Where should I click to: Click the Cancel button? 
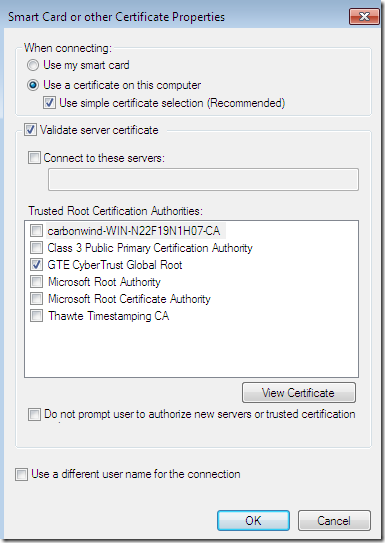click(x=334, y=520)
